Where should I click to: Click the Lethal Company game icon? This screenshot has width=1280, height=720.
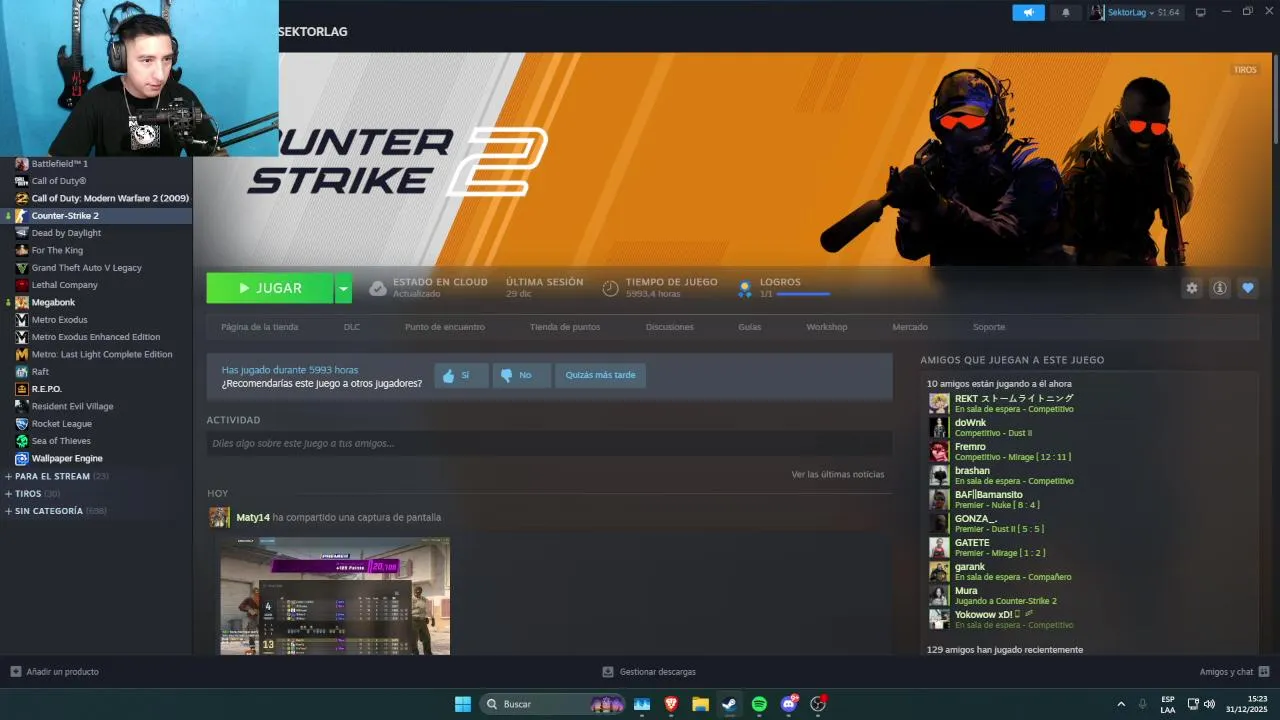click(x=22, y=285)
